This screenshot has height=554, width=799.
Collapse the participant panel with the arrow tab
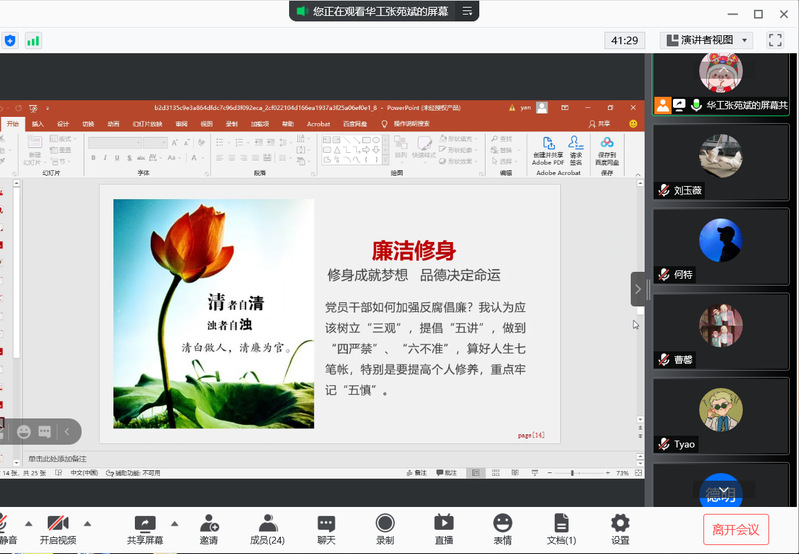pyautogui.click(x=637, y=289)
